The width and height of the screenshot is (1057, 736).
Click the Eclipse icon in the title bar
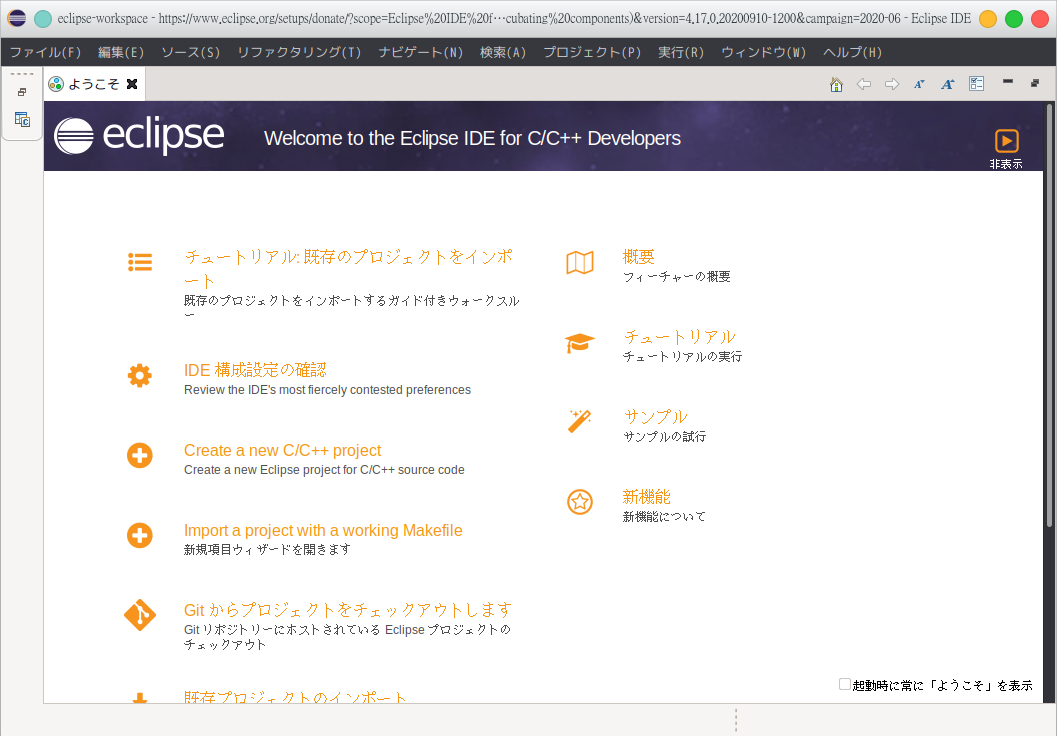[x=17, y=18]
